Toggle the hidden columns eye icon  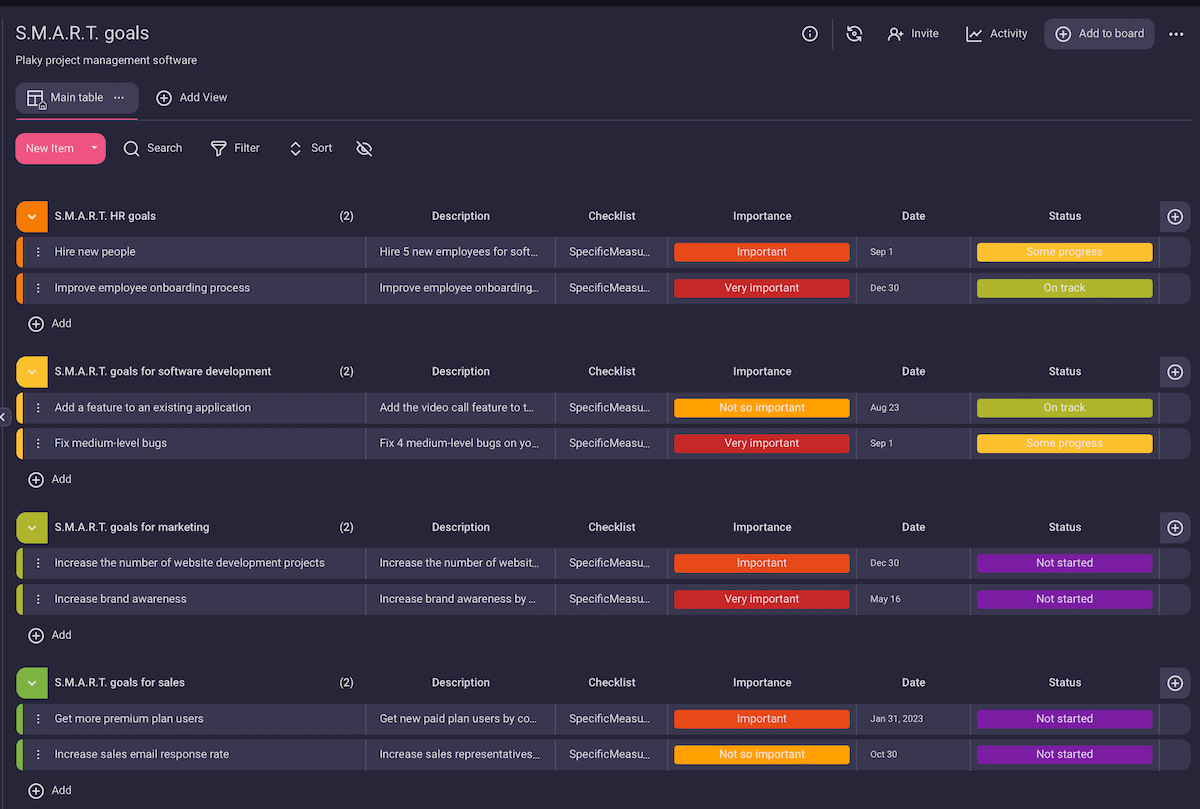pos(364,148)
